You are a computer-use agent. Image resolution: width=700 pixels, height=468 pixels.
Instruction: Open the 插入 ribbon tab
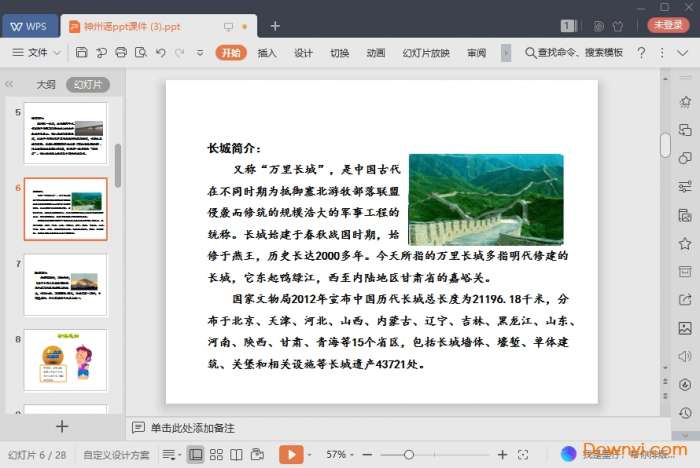(x=267, y=52)
